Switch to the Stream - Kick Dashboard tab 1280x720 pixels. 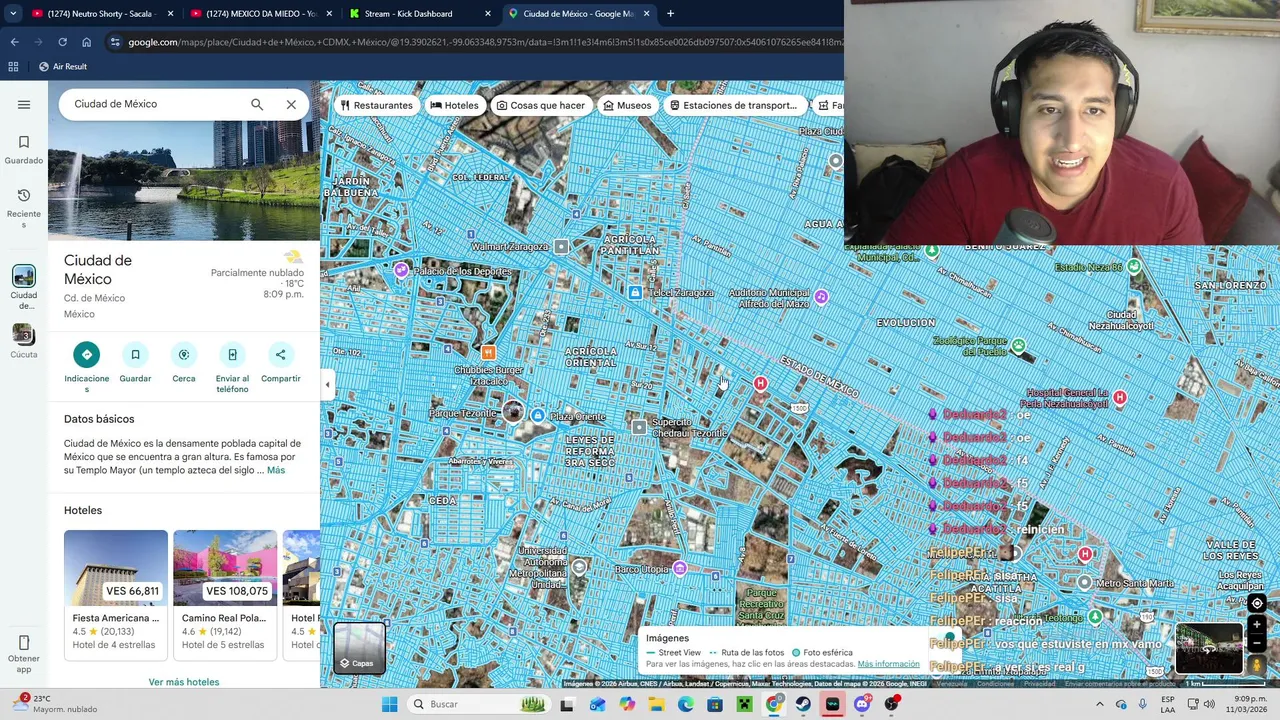point(420,14)
